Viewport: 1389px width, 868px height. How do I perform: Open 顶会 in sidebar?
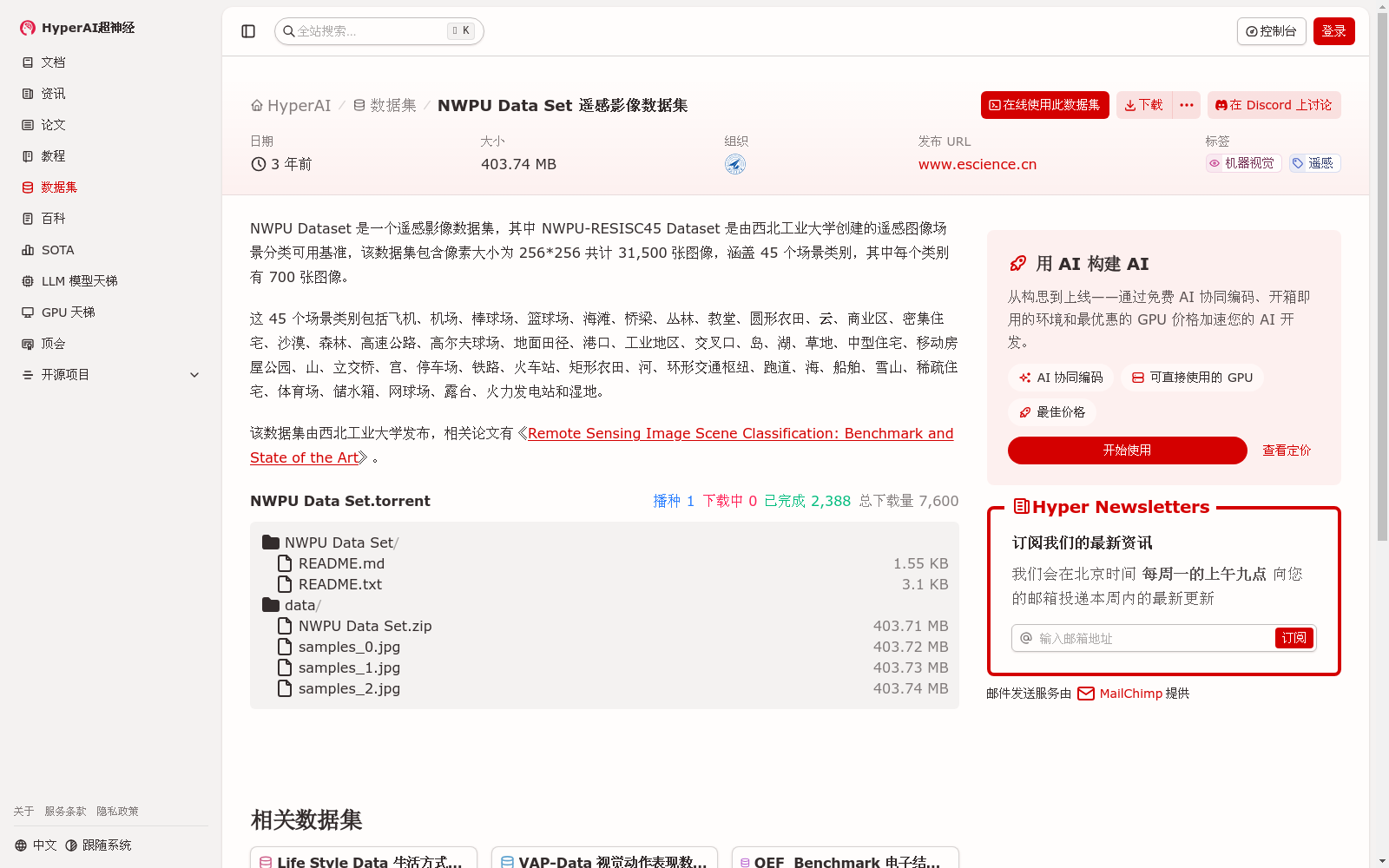point(111,344)
